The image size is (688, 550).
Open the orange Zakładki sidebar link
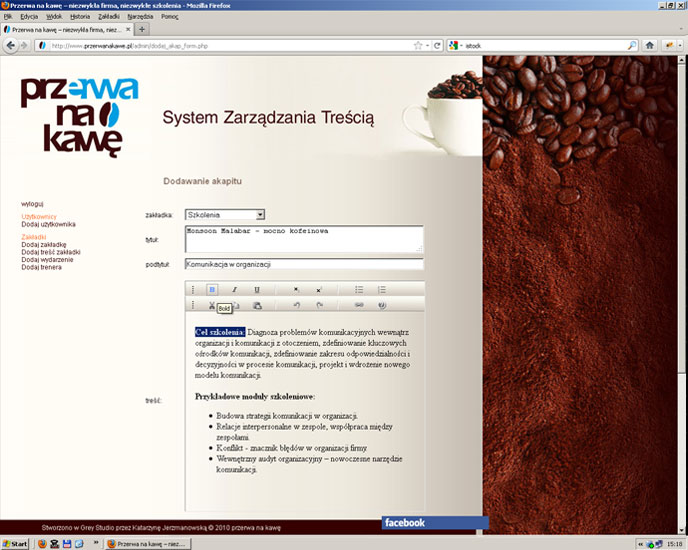(34, 237)
